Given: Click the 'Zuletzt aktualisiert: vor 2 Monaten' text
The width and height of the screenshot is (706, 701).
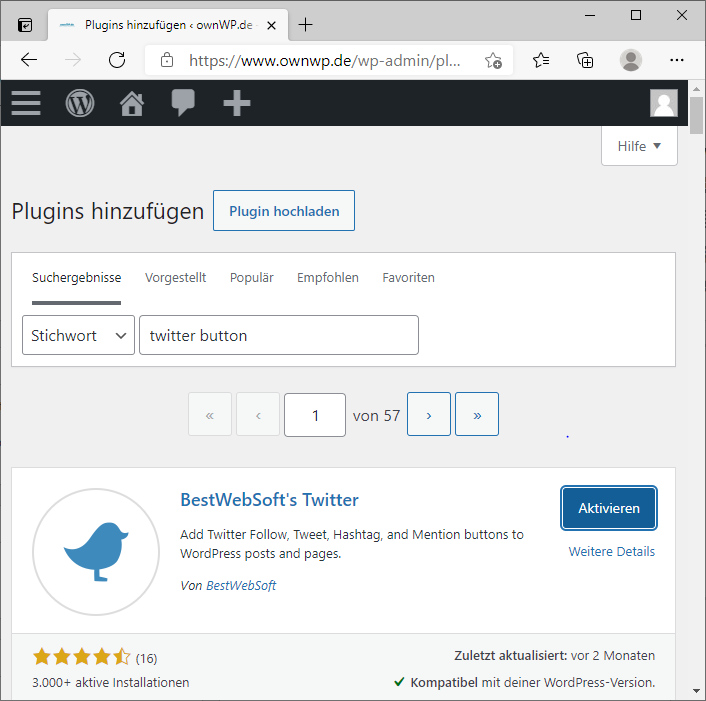Looking at the screenshot, I should (x=554, y=656).
